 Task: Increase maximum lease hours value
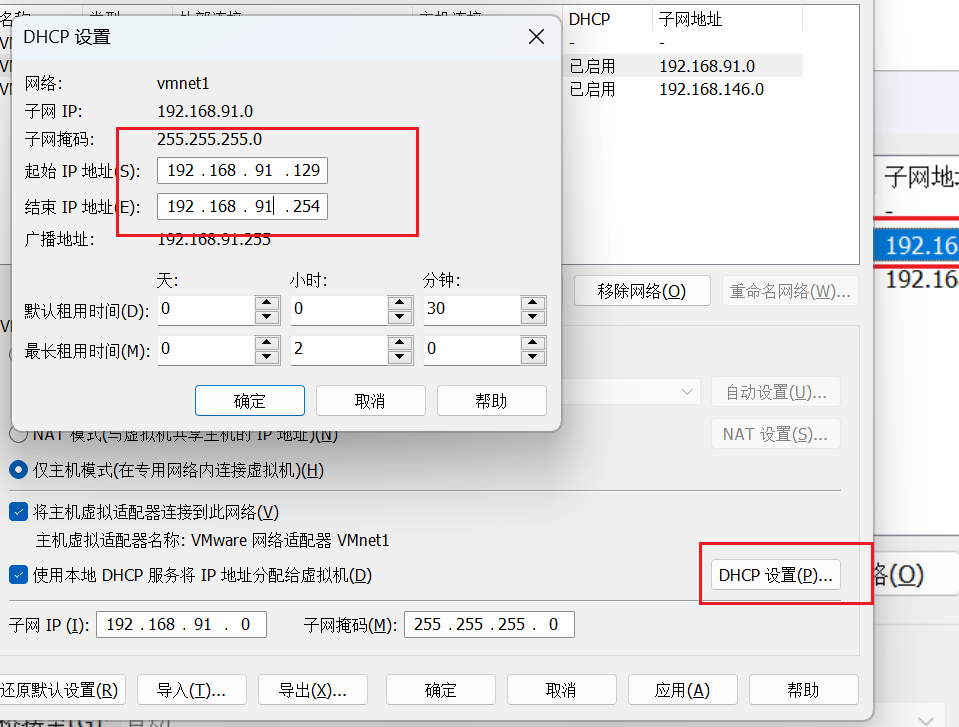pyautogui.click(x=401, y=343)
